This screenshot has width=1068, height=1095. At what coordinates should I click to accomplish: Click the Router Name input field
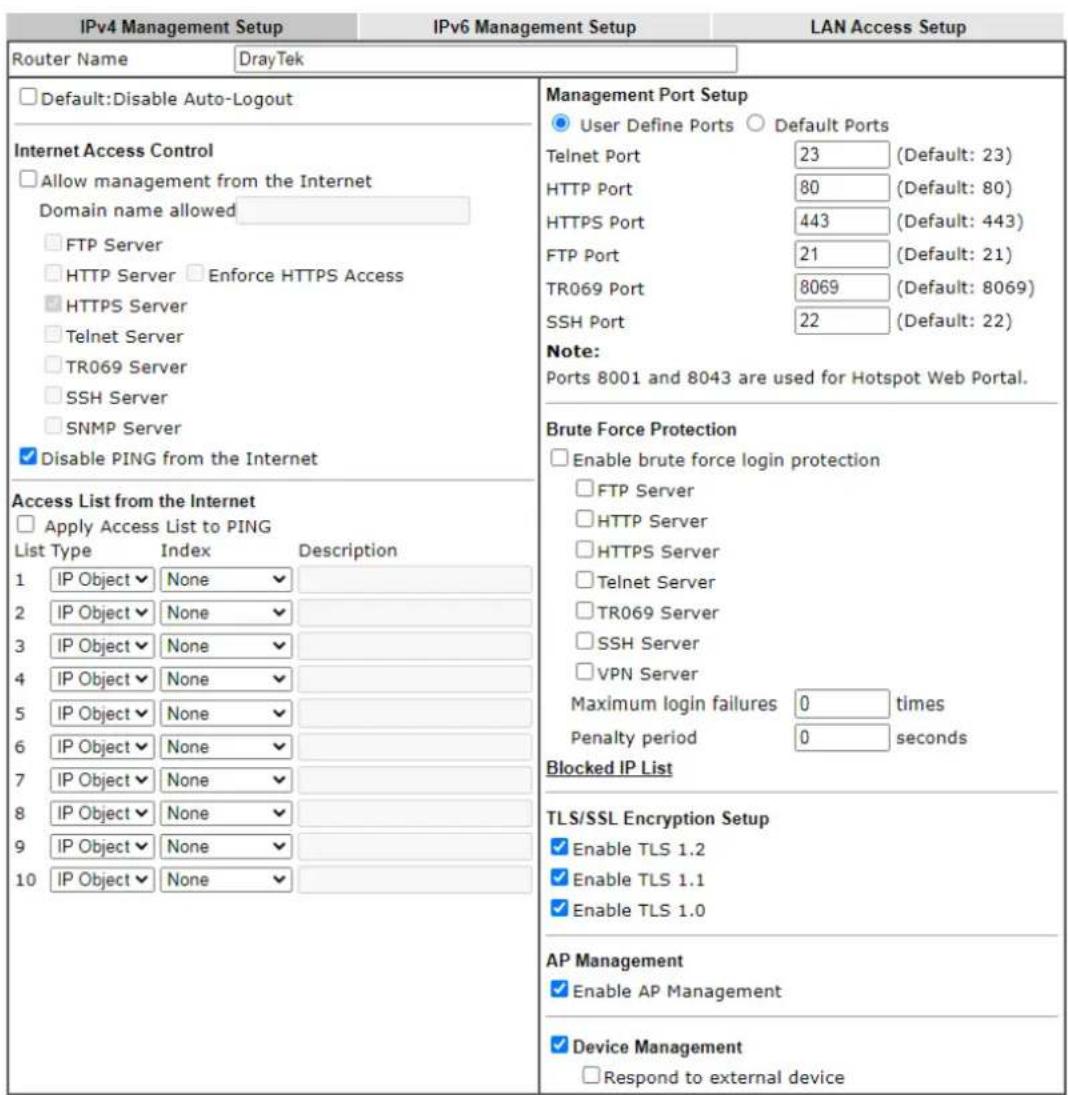point(485,59)
